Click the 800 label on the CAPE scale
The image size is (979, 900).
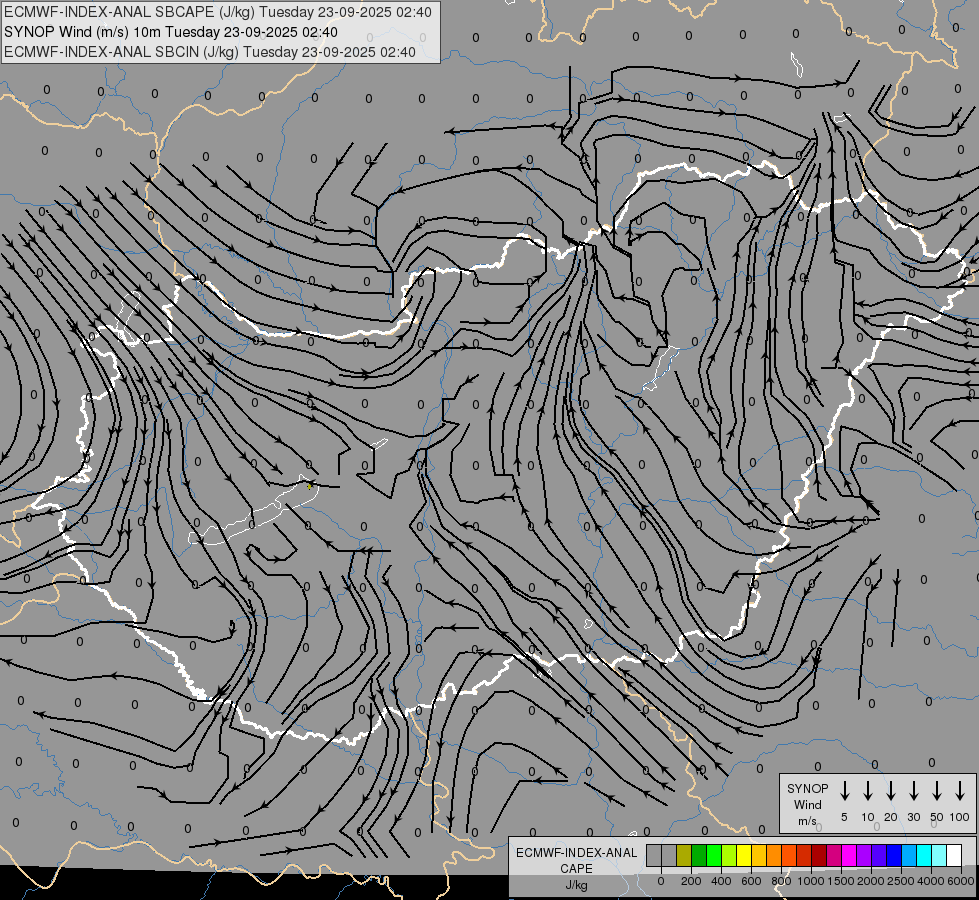781,881
